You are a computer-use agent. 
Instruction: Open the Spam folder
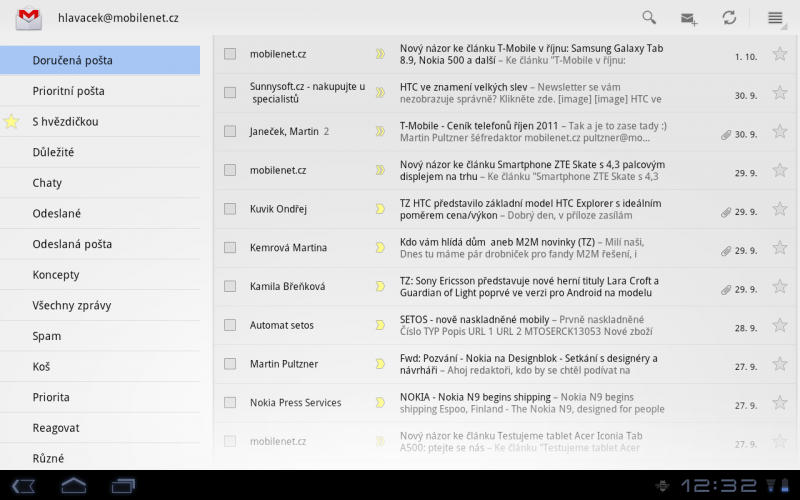click(x=46, y=336)
